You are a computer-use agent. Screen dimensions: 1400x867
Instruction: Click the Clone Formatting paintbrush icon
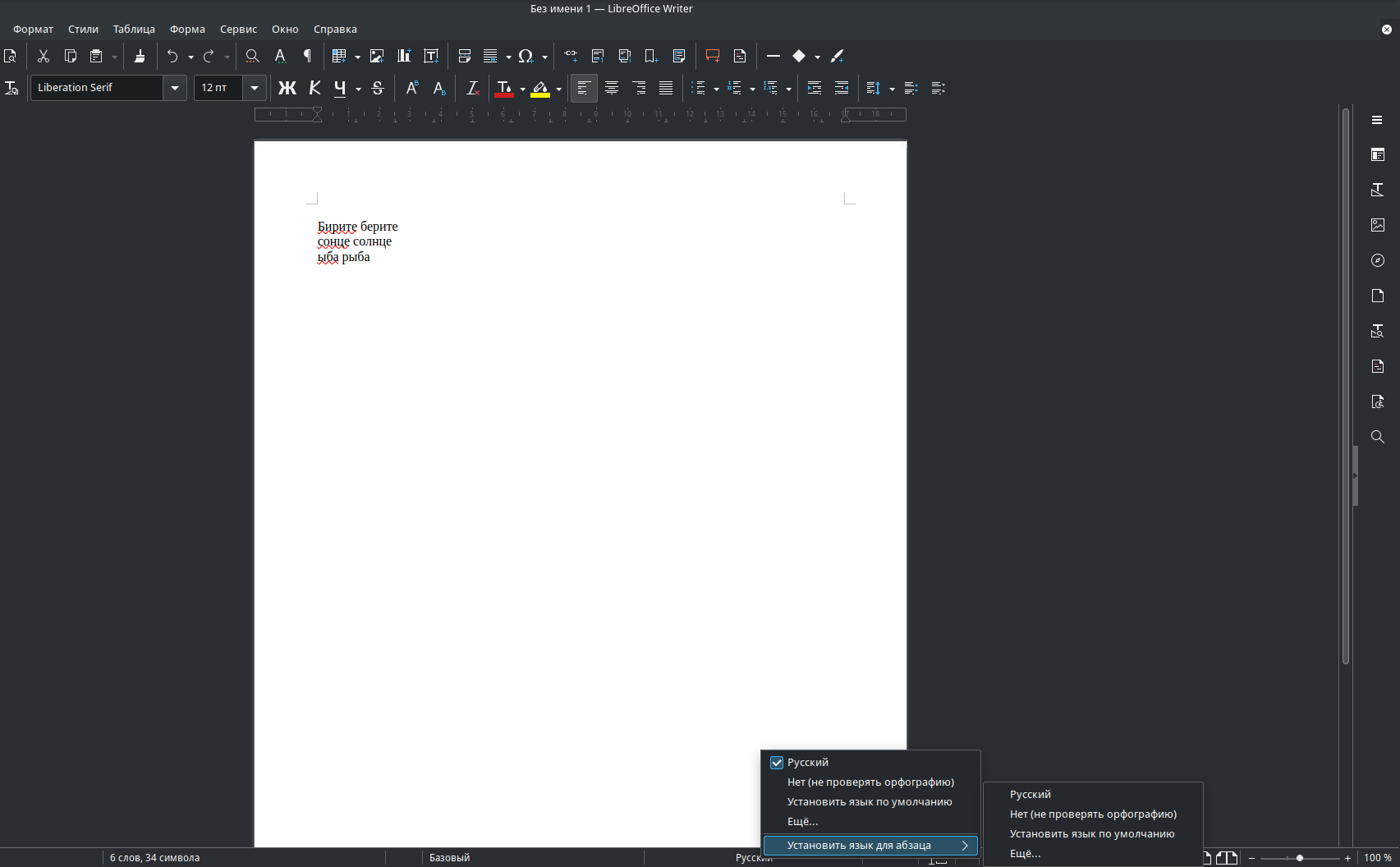tap(140, 56)
